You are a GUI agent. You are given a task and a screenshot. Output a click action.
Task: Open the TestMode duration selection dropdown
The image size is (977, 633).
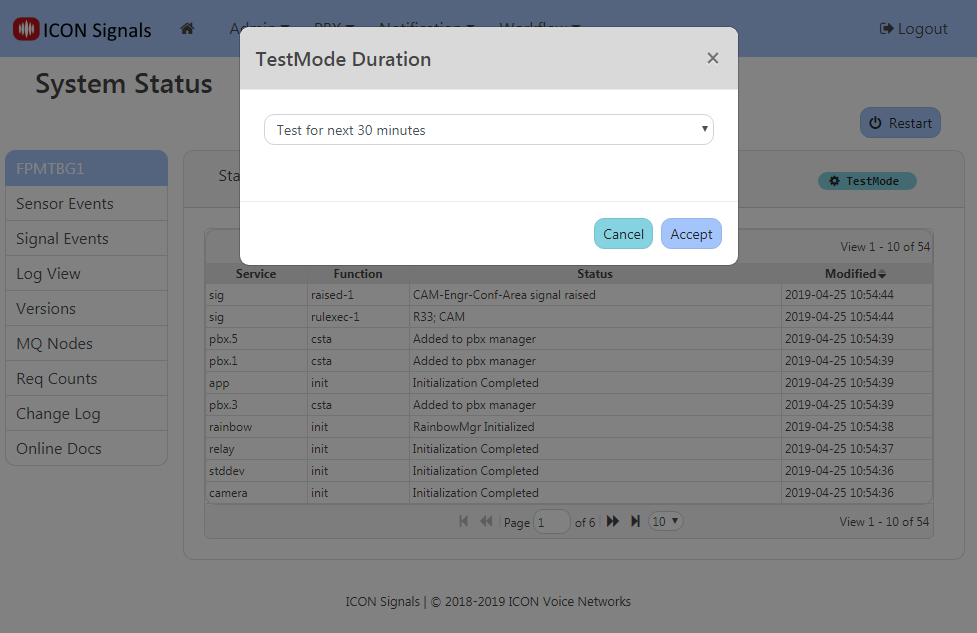tap(489, 130)
